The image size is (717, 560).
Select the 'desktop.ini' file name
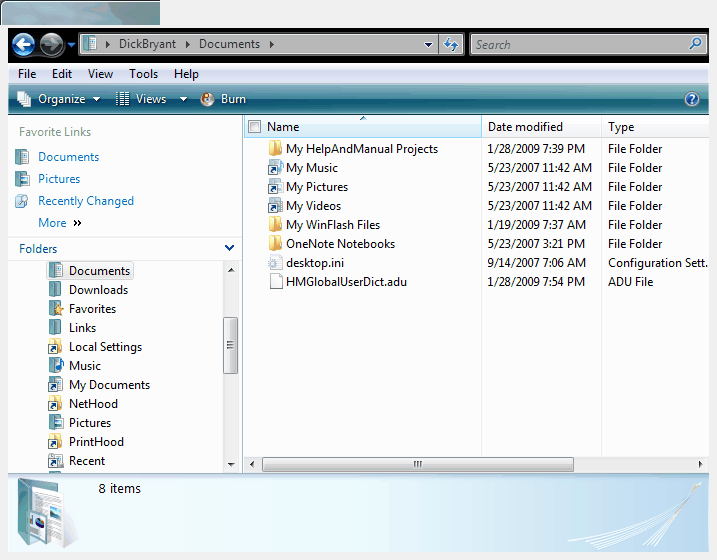[315, 263]
